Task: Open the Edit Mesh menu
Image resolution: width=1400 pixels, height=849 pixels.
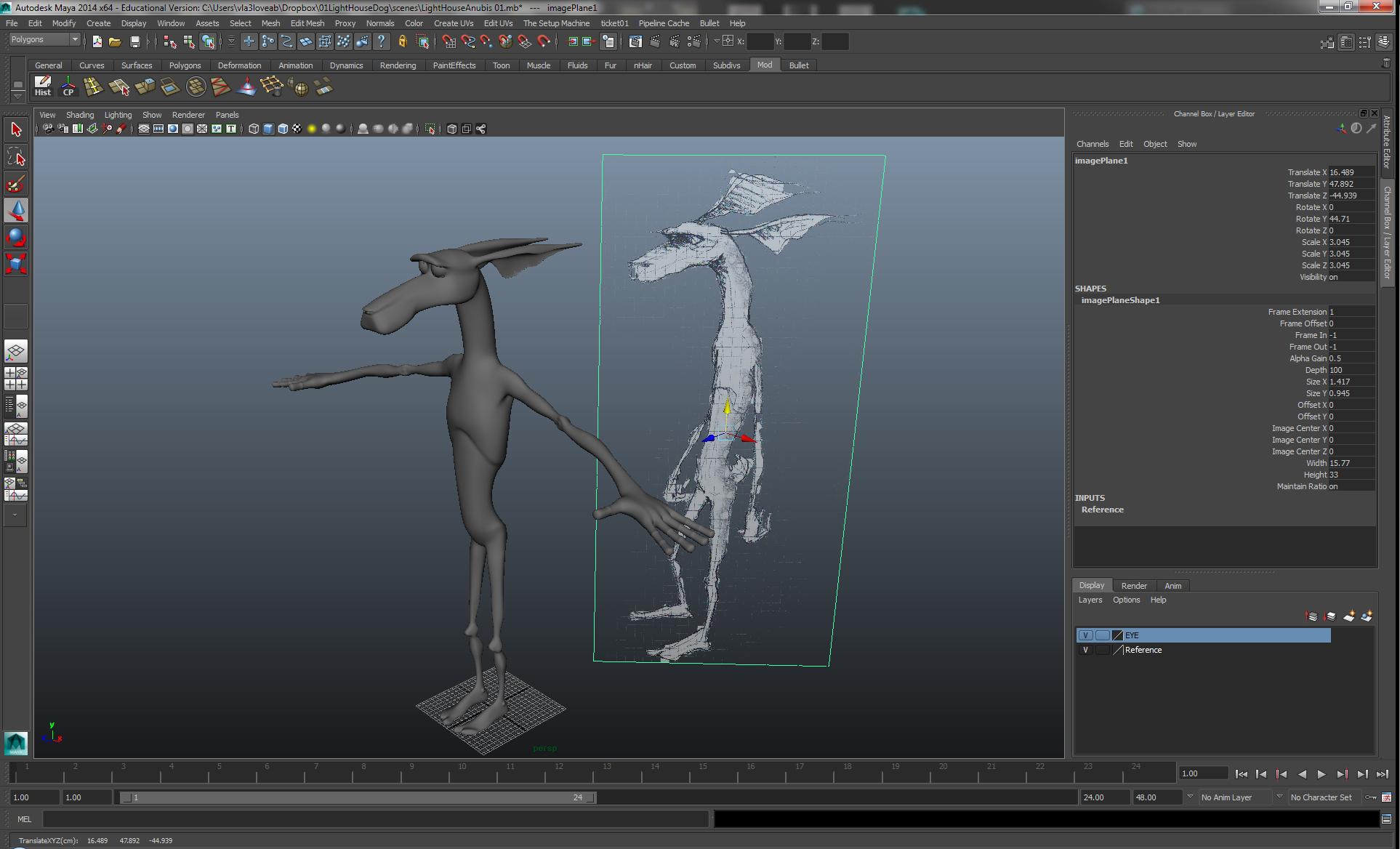Action: click(x=307, y=23)
